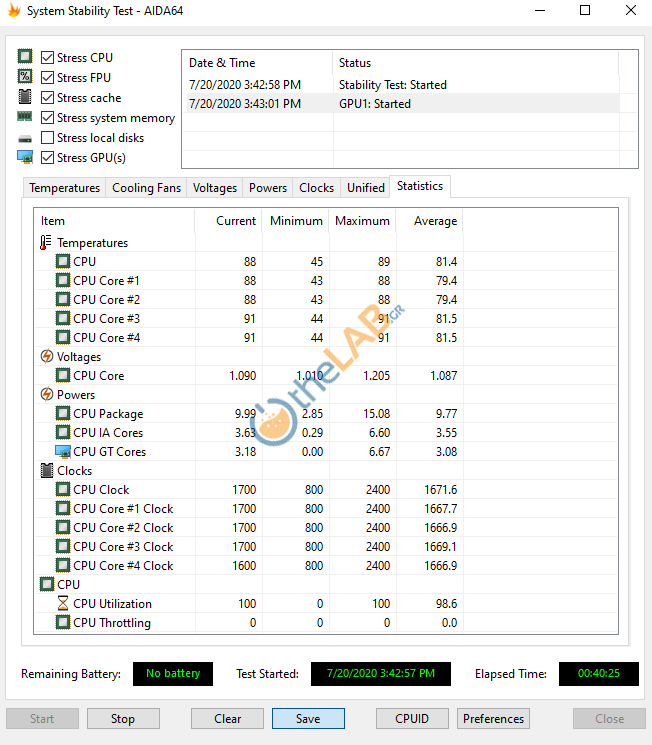652x745 pixels.
Task: Click the 'No battery' status display
Action: tap(173, 673)
